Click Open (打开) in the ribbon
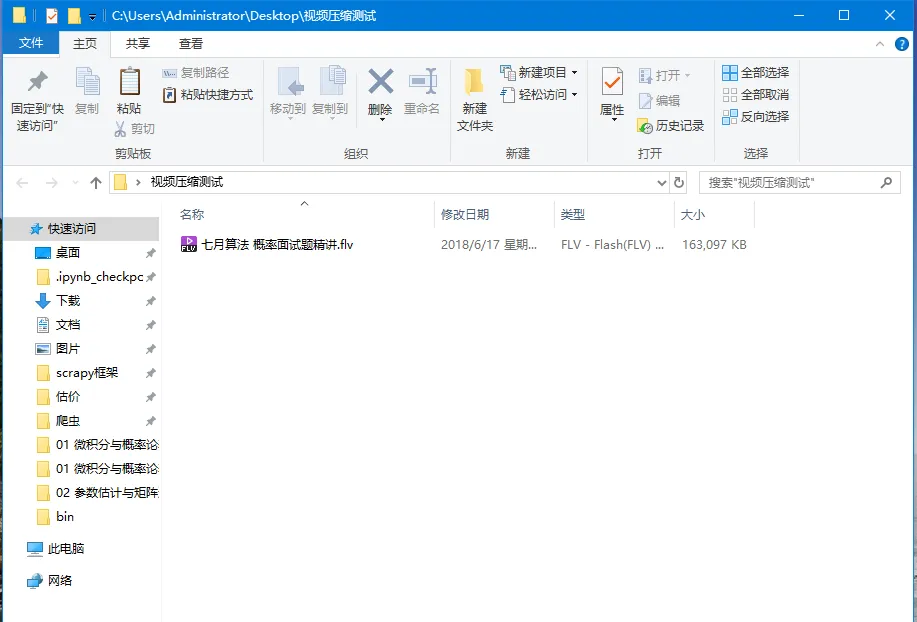This screenshot has width=917, height=622. pyautogui.click(x=664, y=75)
